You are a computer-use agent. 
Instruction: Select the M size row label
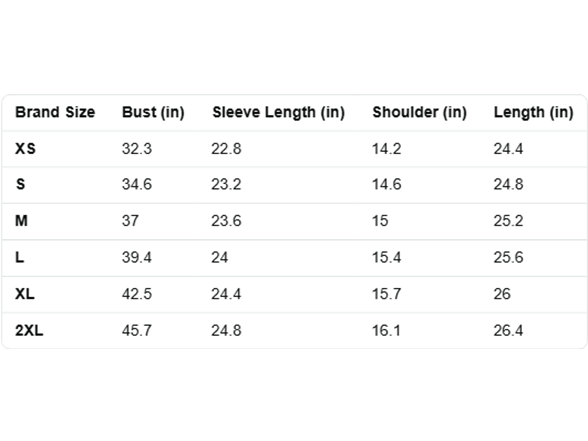point(21,220)
